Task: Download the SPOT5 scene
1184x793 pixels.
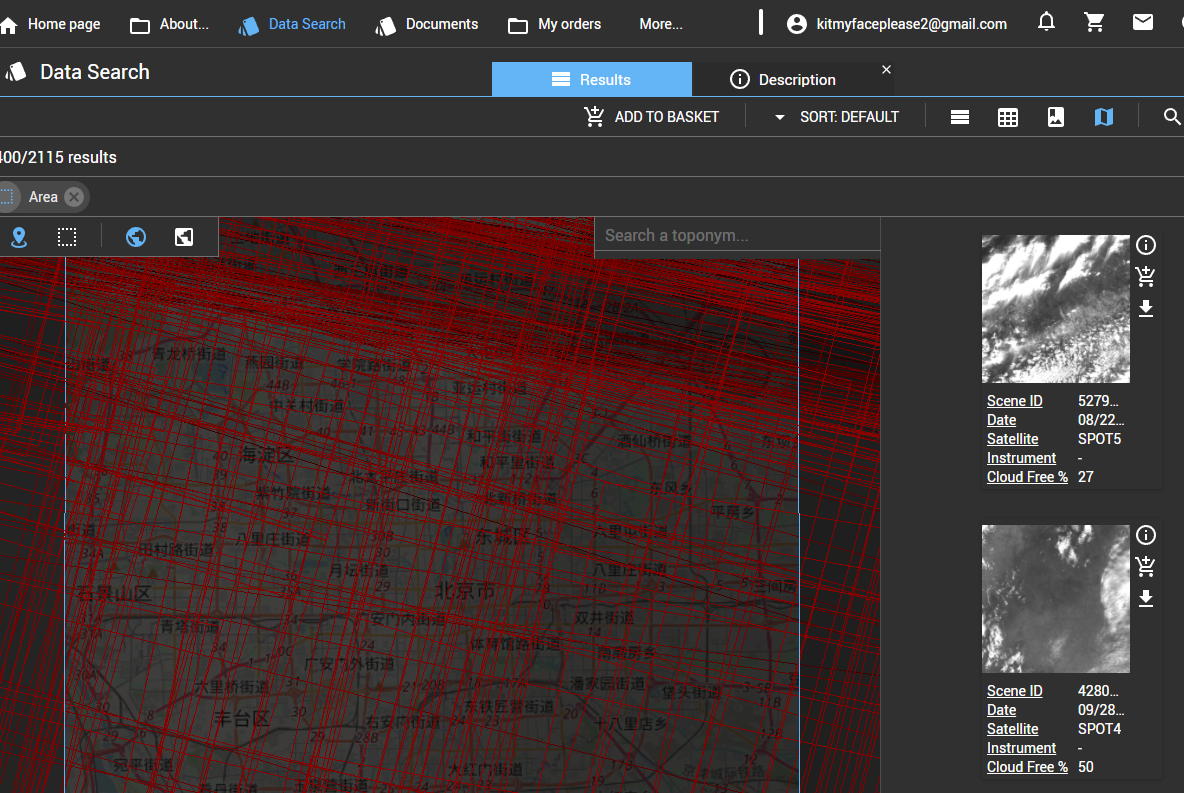Action: click(1145, 308)
